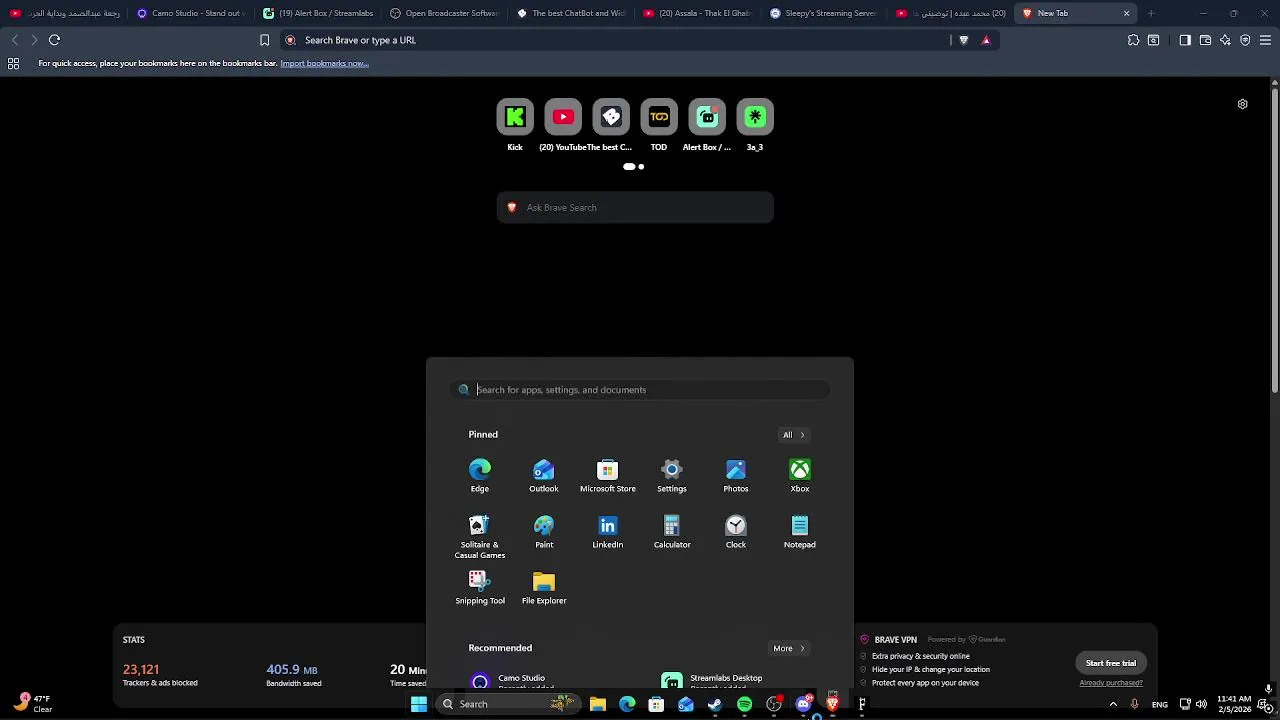
Task: Open LinkedIn pinned app
Action: pyautogui.click(x=608, y=532)
